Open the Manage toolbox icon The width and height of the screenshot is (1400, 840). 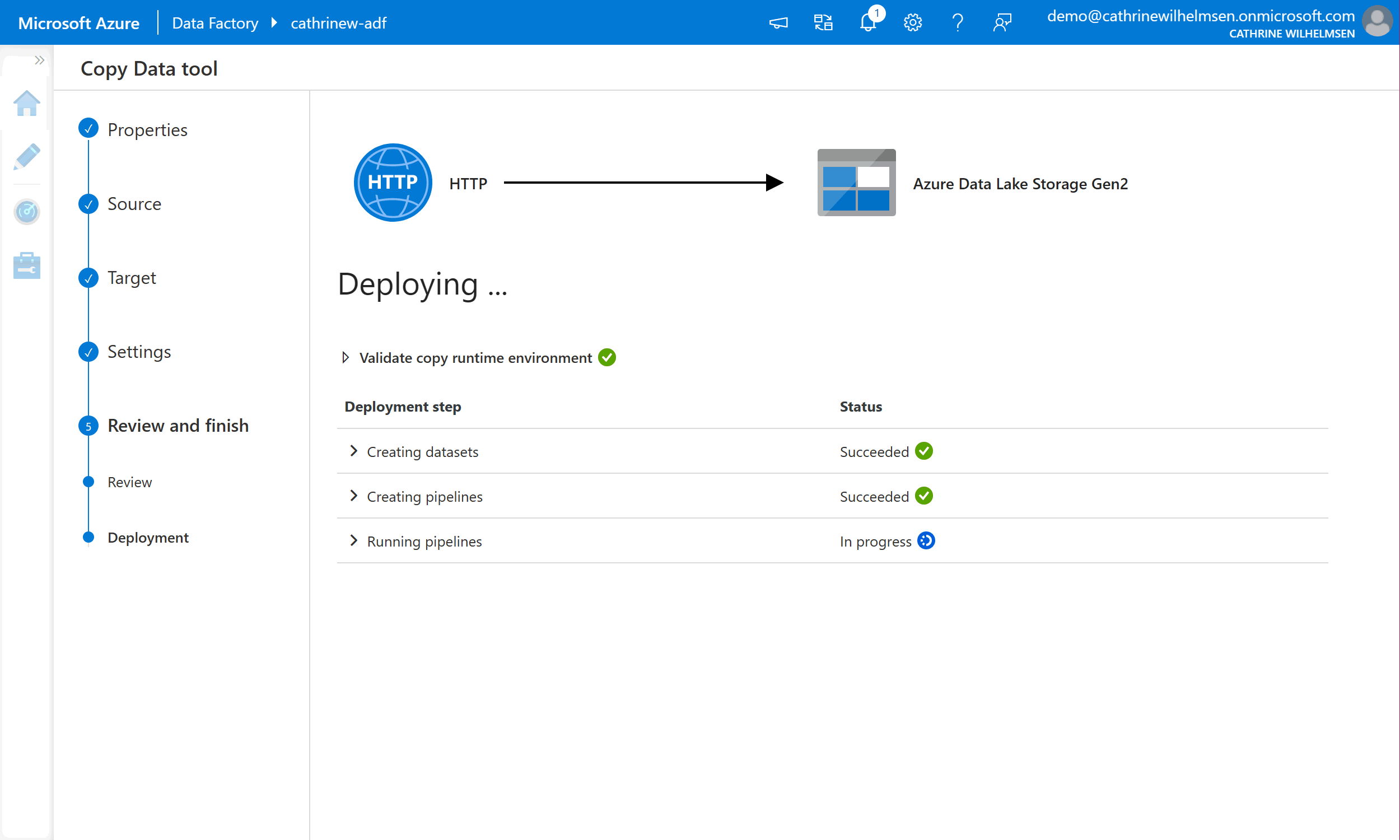(x=26, y=265)
